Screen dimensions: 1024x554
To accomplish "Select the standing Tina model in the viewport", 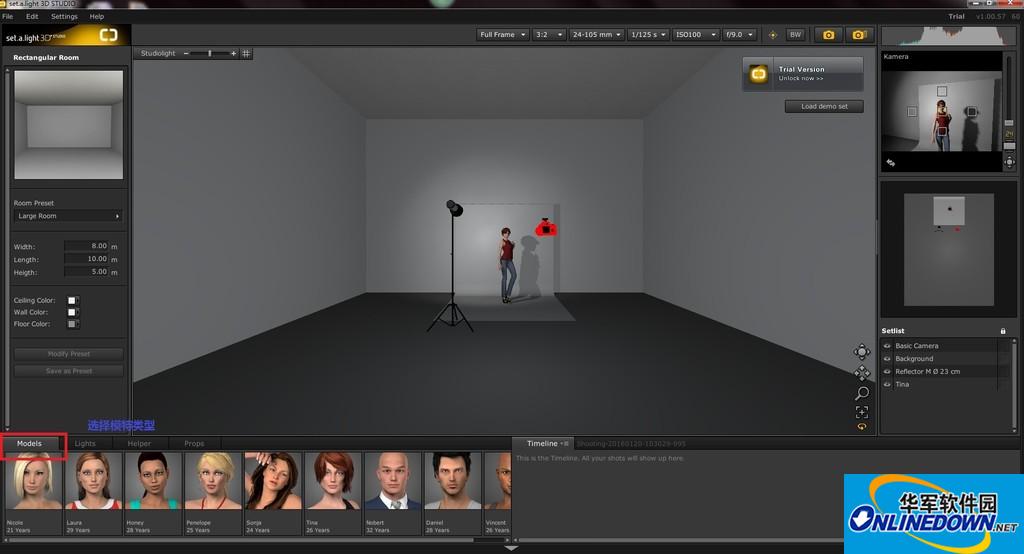I will click(507, 265).
